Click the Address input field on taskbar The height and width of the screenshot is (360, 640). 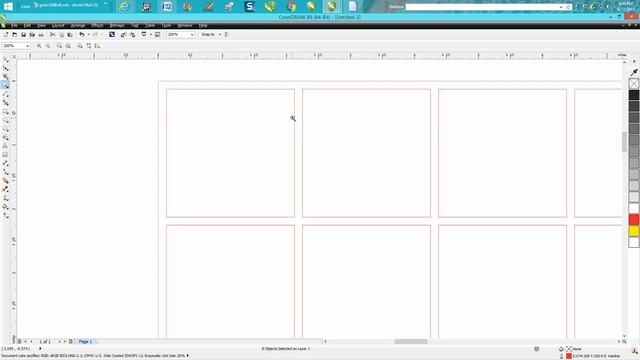(x=482, y=7)
